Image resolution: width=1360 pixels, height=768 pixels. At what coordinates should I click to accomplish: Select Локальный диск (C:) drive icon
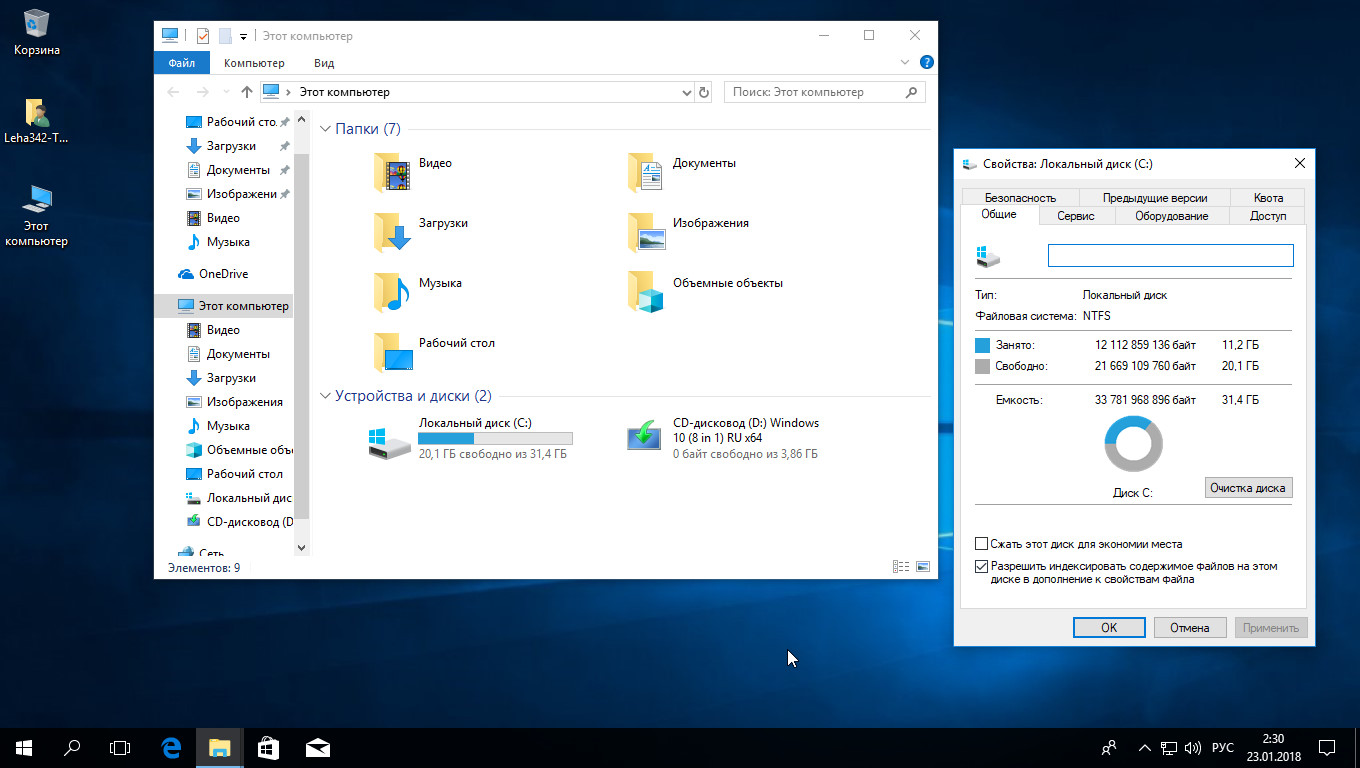tap(389, 440)
